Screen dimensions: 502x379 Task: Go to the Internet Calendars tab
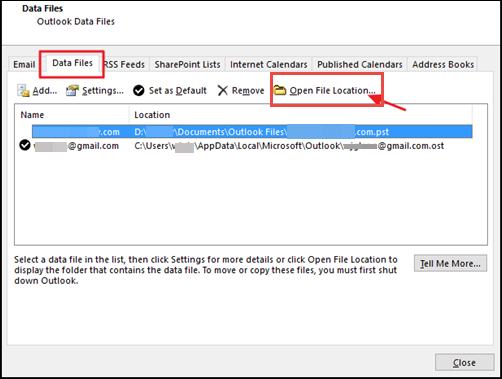point(269,64)
